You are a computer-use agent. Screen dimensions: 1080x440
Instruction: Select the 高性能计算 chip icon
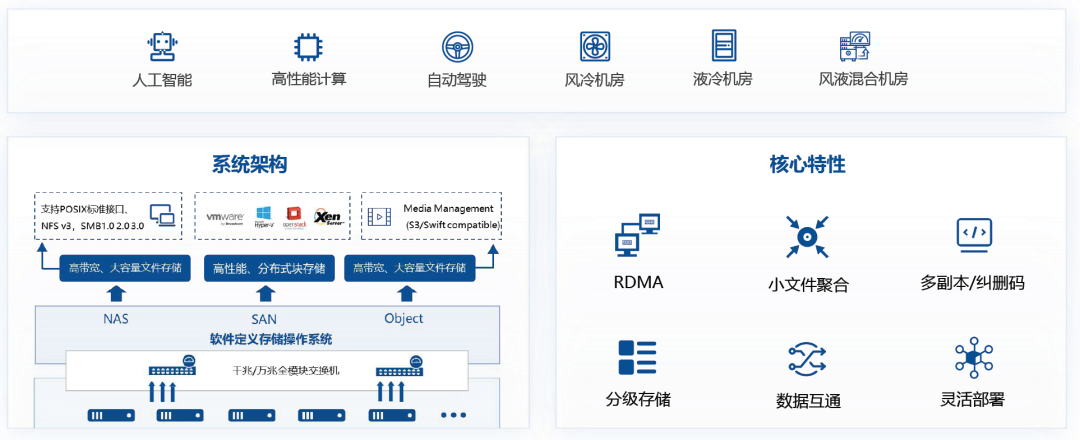[x=309, y=47]
